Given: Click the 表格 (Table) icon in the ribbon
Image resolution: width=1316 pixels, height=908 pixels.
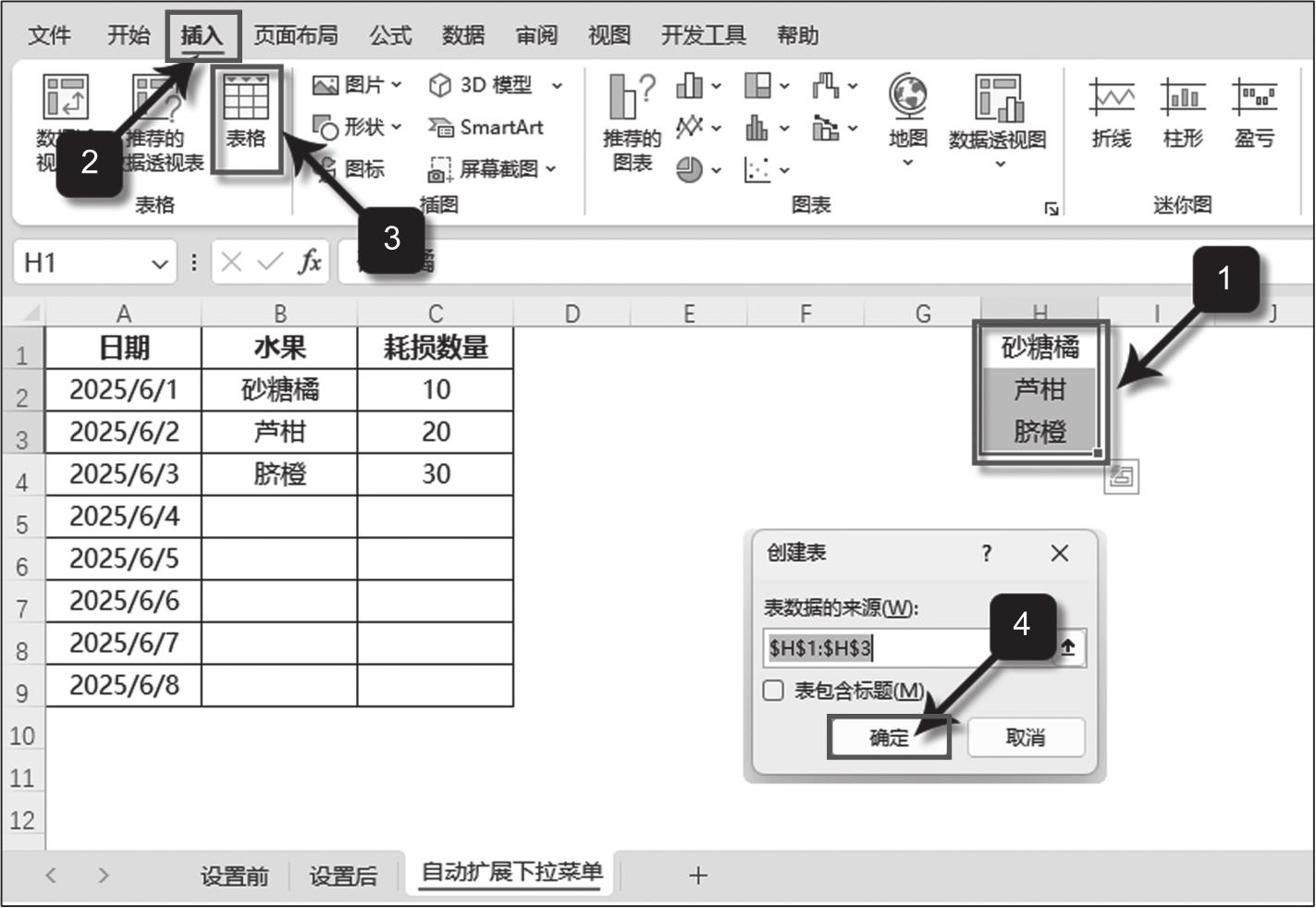Looking at the screenshot, I should (246, 113).
